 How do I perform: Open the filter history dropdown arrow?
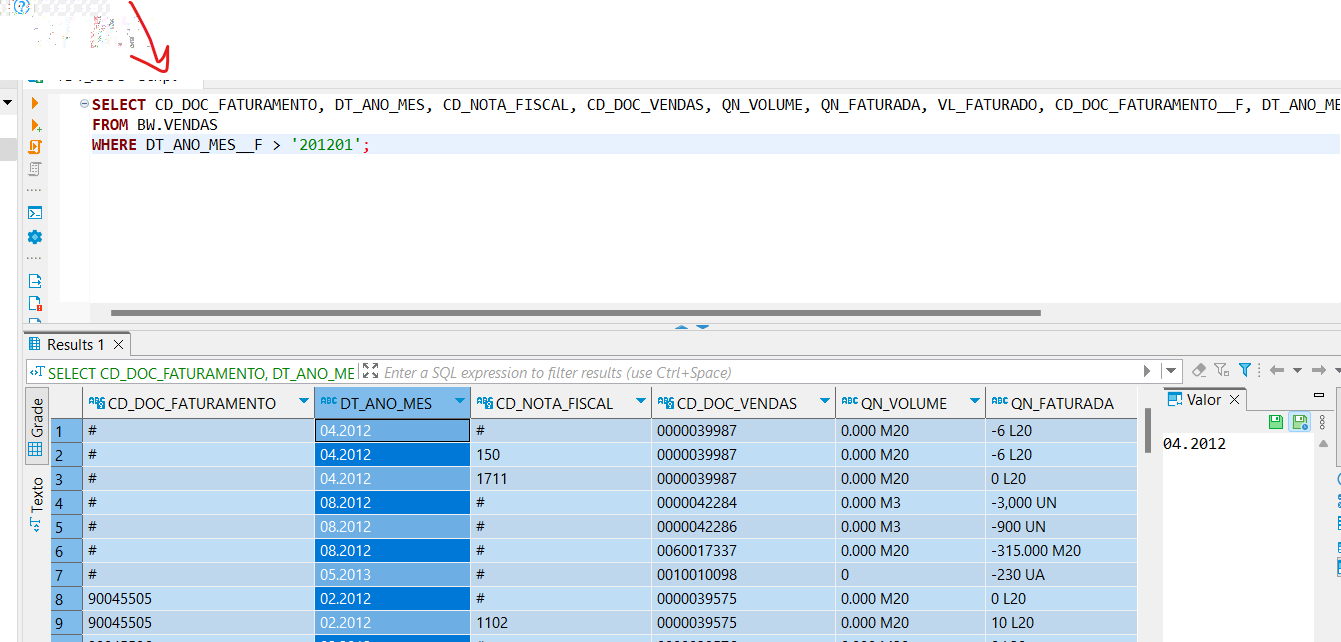[1172, 372]
